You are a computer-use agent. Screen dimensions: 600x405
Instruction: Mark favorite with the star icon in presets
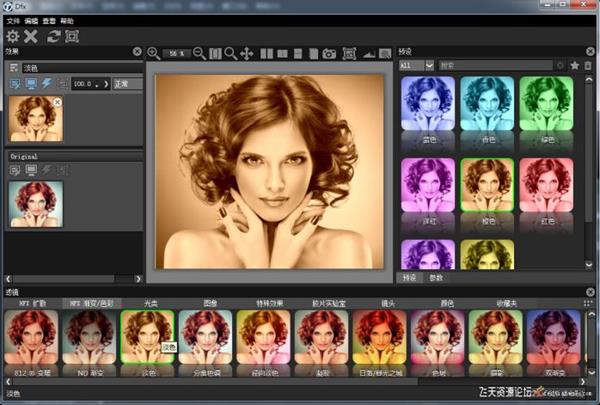coord(575,65)
